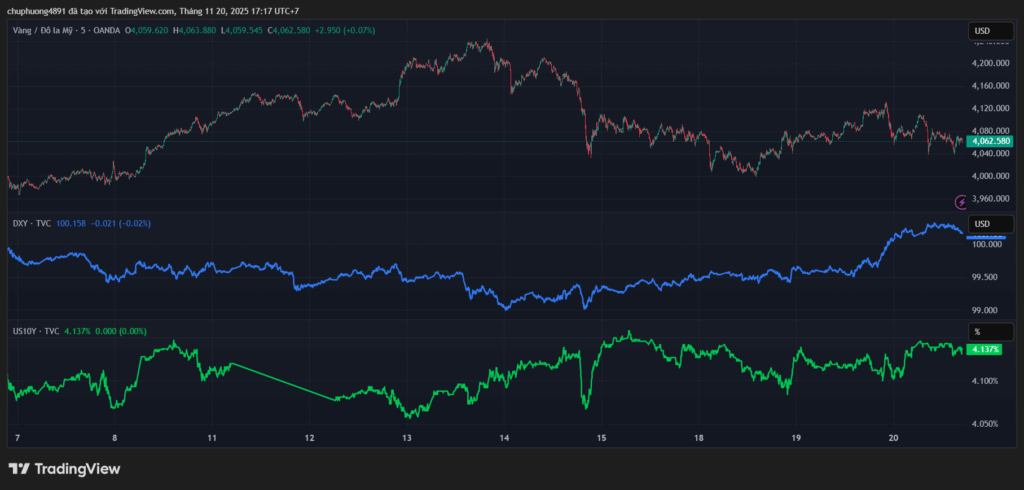
Task: Open the USD currency selector on gold pane
Action: click(x=990, y=32)
